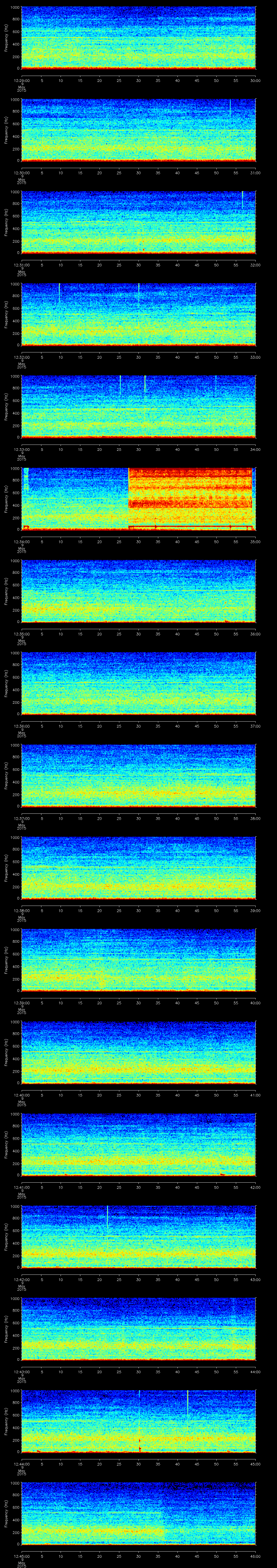Click the 12:44:00 start time label
Viewport: 277px width, 1568px height.
21,1464
